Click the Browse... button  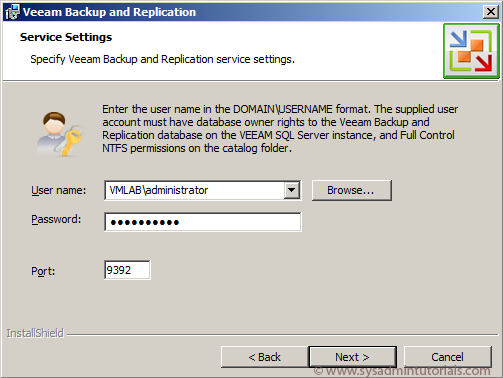pyautogui.click(x=352, y=190)
